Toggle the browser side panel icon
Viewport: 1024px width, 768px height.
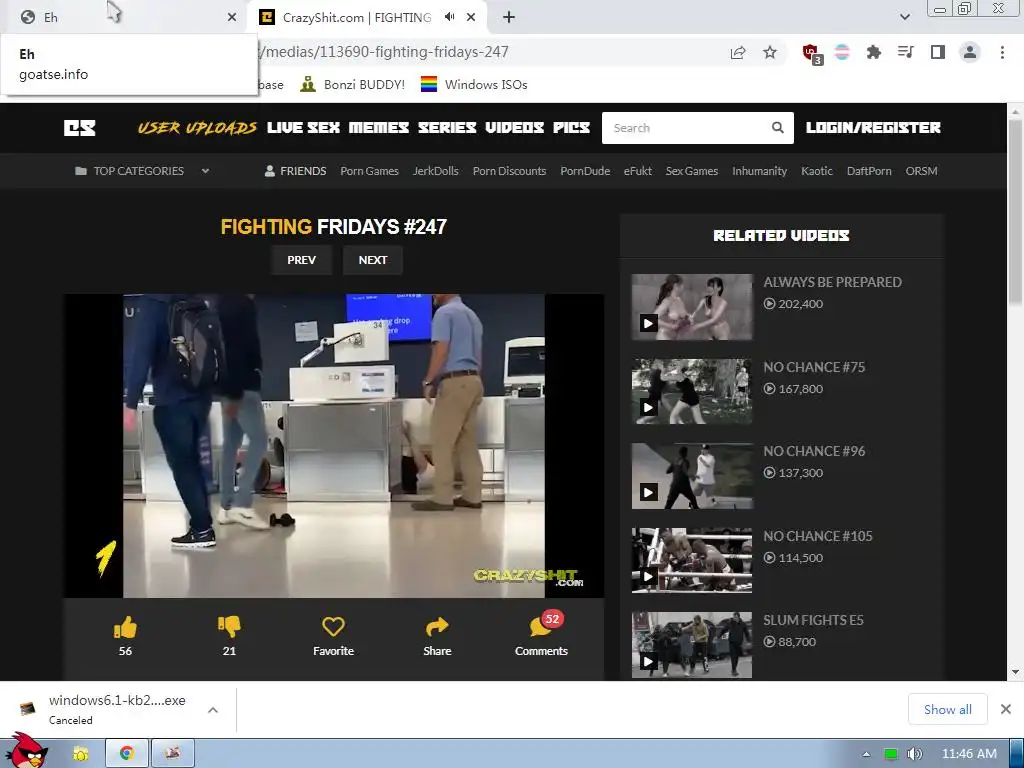tap(938, 52)
